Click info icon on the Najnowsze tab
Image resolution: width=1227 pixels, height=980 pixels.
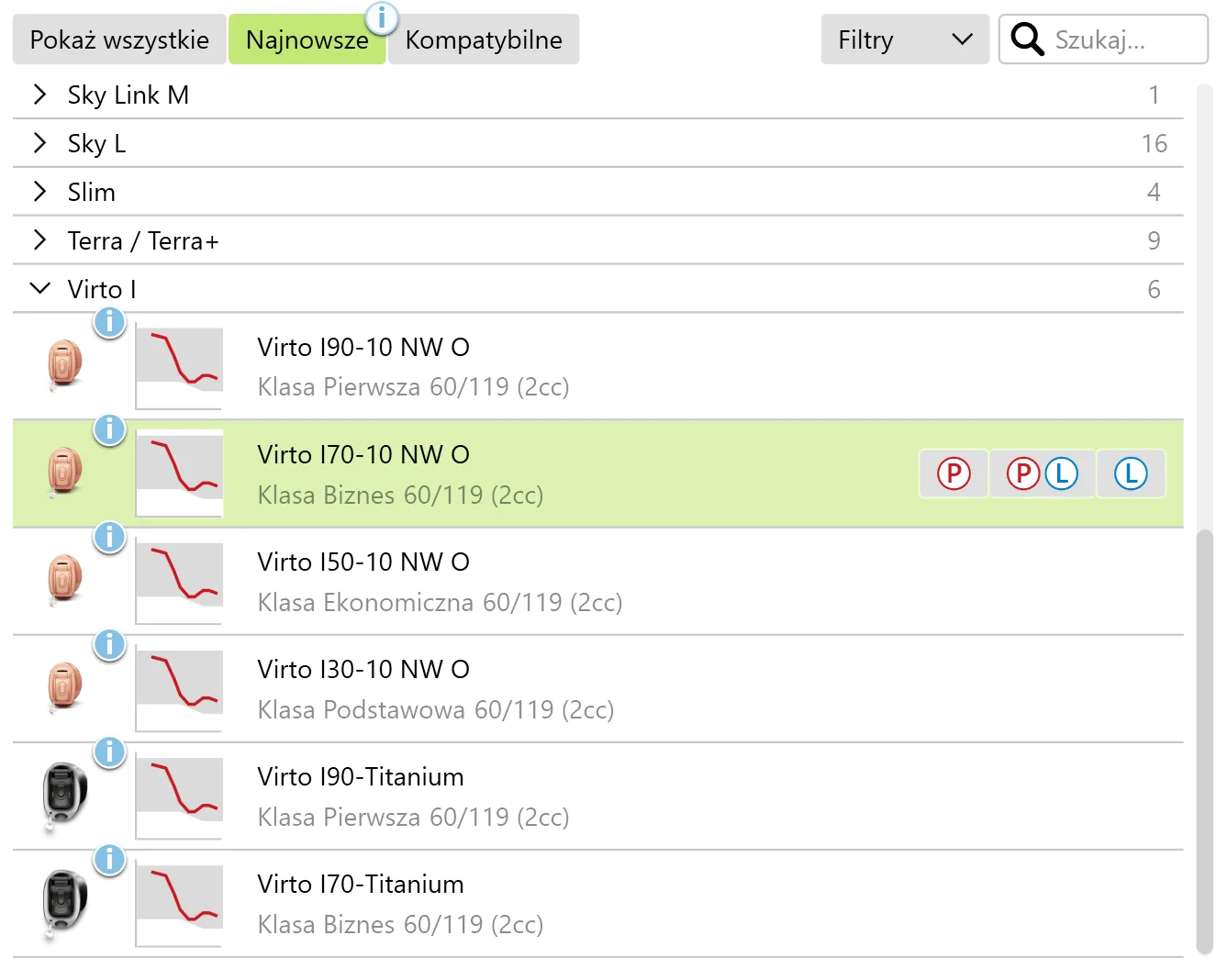(x=382, y=17)
